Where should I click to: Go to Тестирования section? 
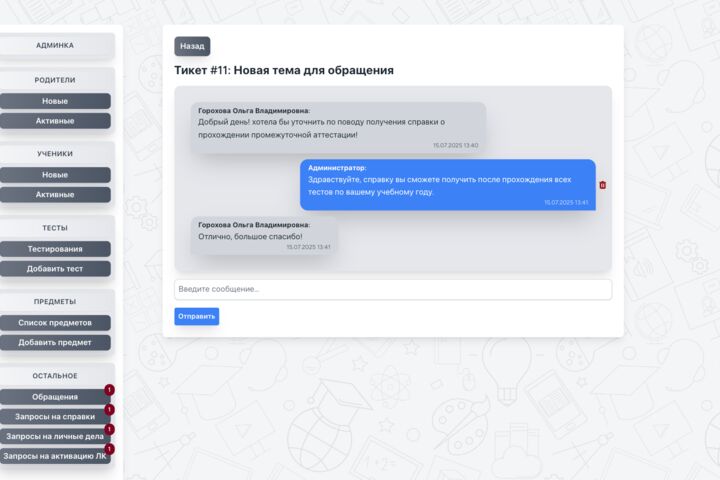point(55,249)
